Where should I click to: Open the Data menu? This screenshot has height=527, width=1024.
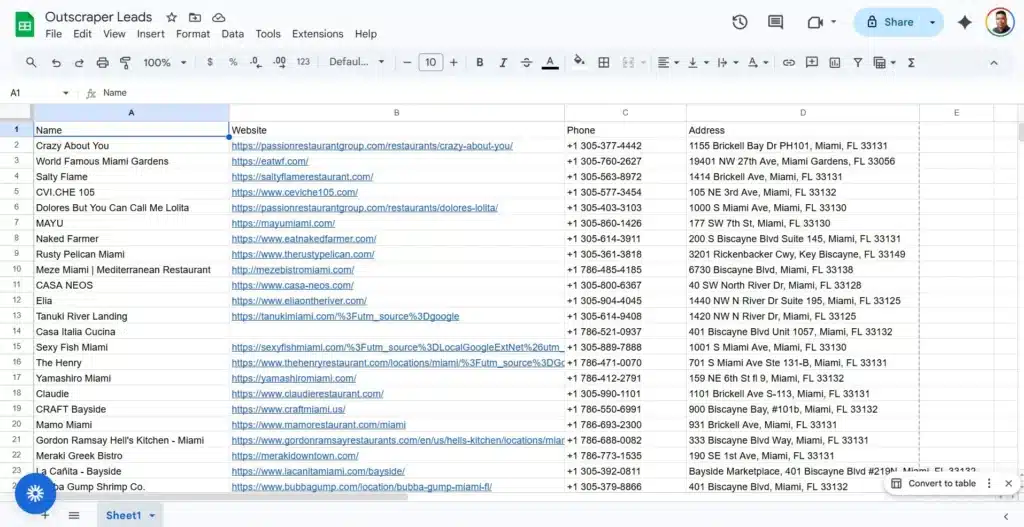tap(232, 34)
